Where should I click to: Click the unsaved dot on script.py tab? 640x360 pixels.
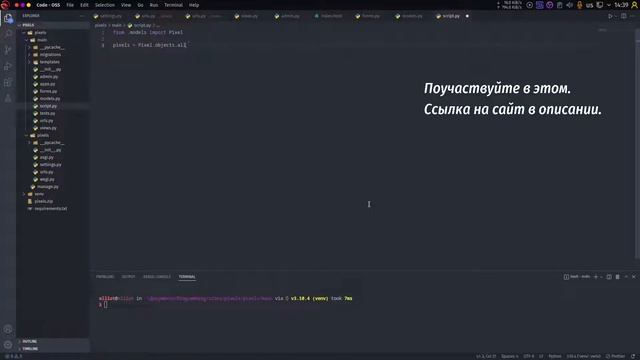coord(467,16)
